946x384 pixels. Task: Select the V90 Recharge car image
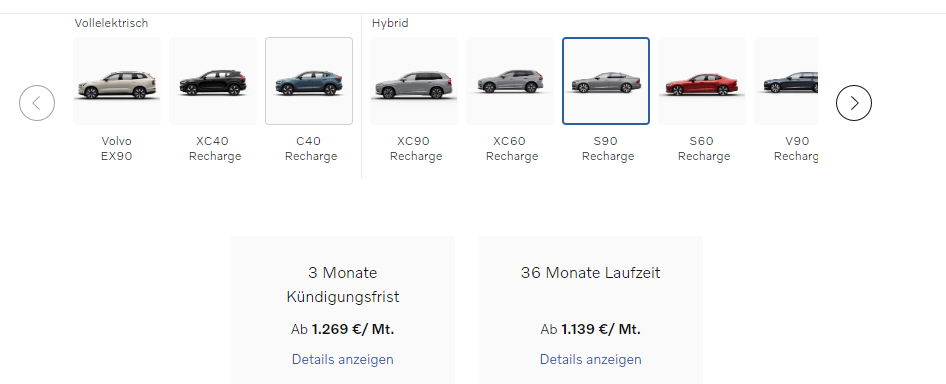tap(786, 81)
